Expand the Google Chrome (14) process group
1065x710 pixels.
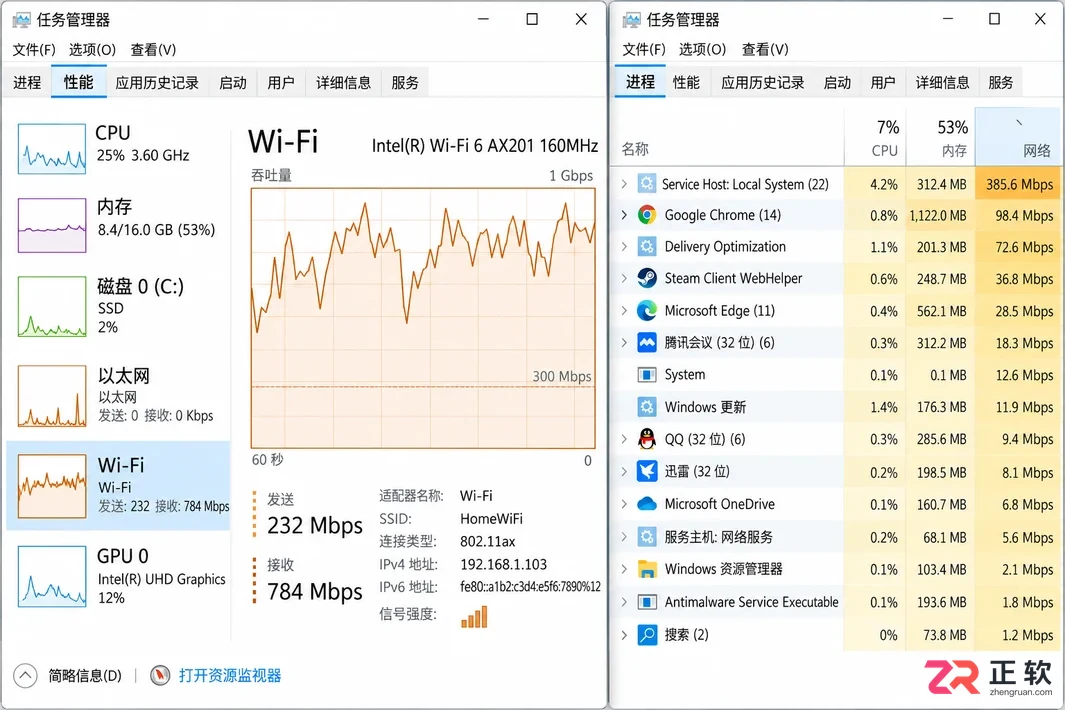(624, 215)
